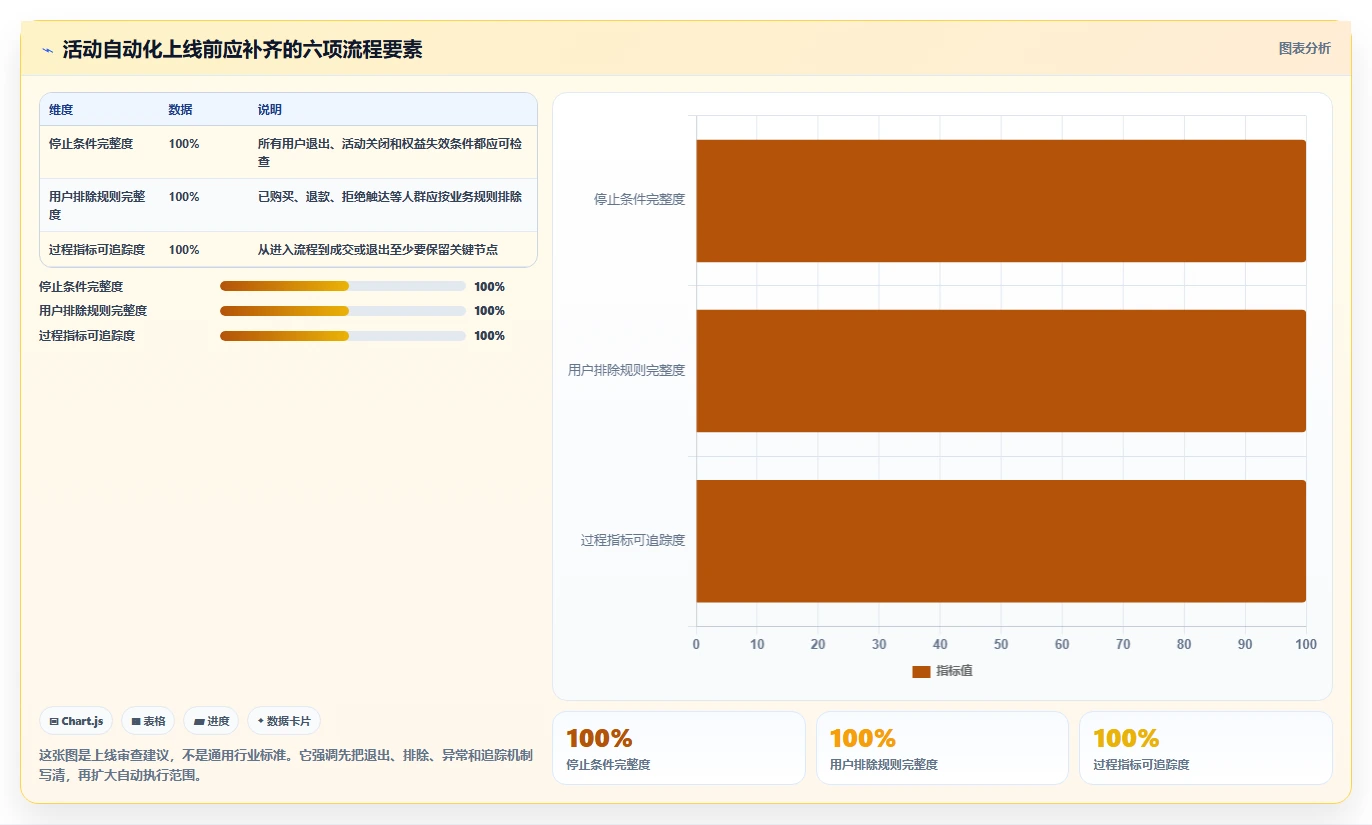The width and height of the screenshot is (1372, 825).
Task: Select the Chart.js tag chip
Action: pyautogui.click(x=76, y=721)
